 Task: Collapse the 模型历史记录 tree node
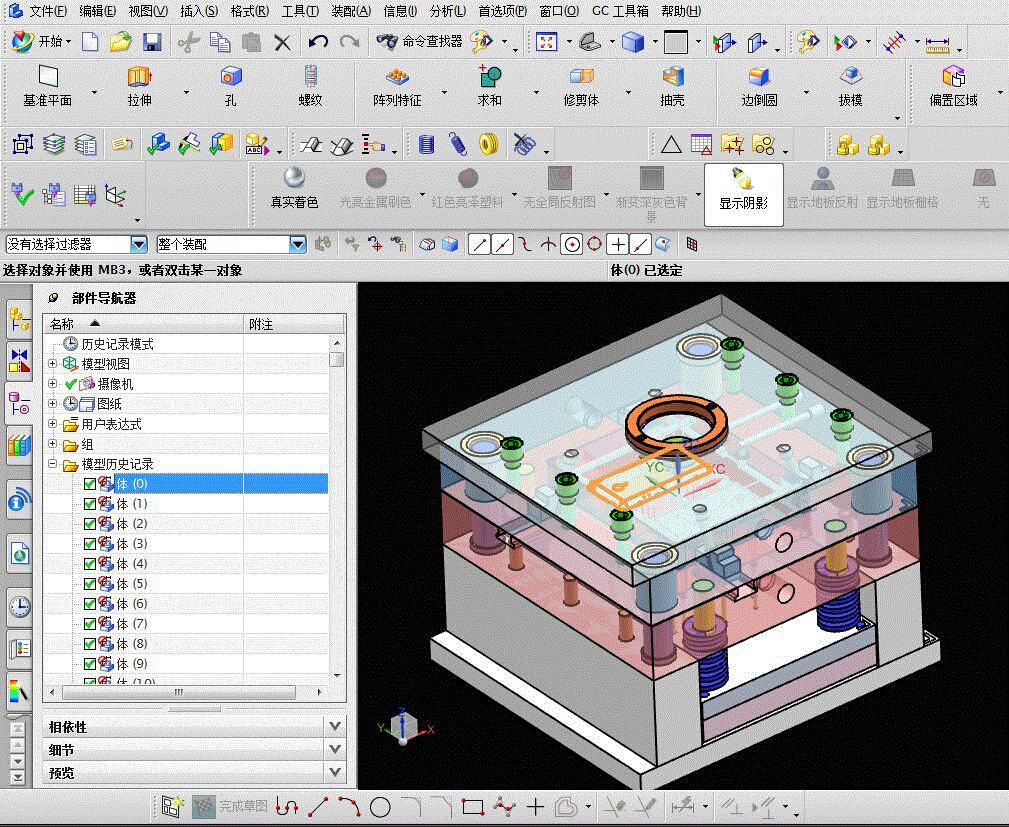(53, 463)
